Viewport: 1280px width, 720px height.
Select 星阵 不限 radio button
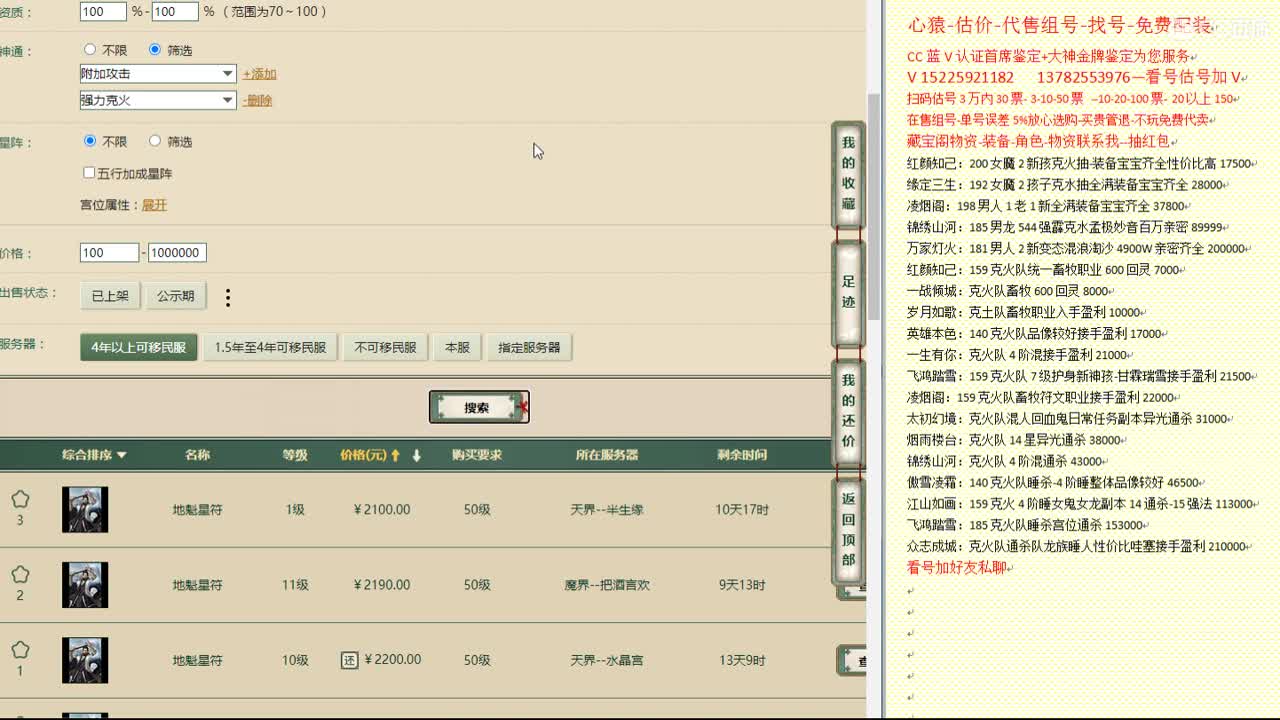90,141
